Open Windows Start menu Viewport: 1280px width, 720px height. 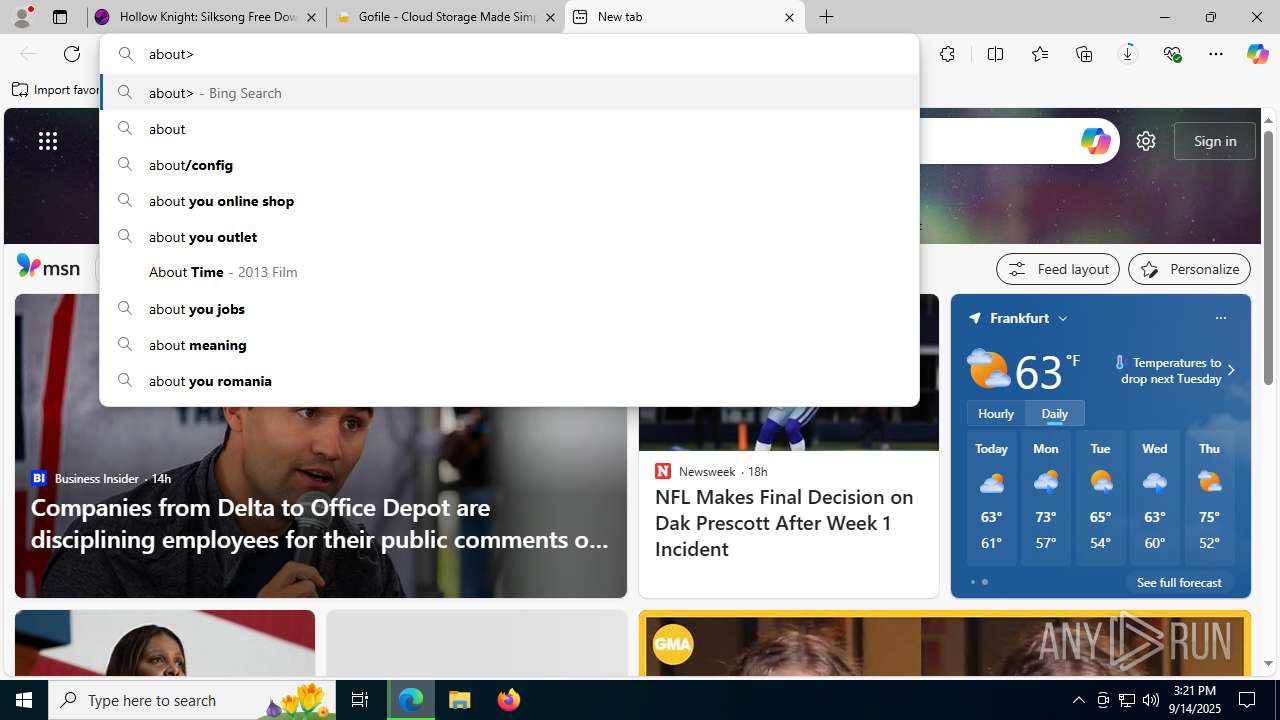pyautogui.click(x=24, y=700)
